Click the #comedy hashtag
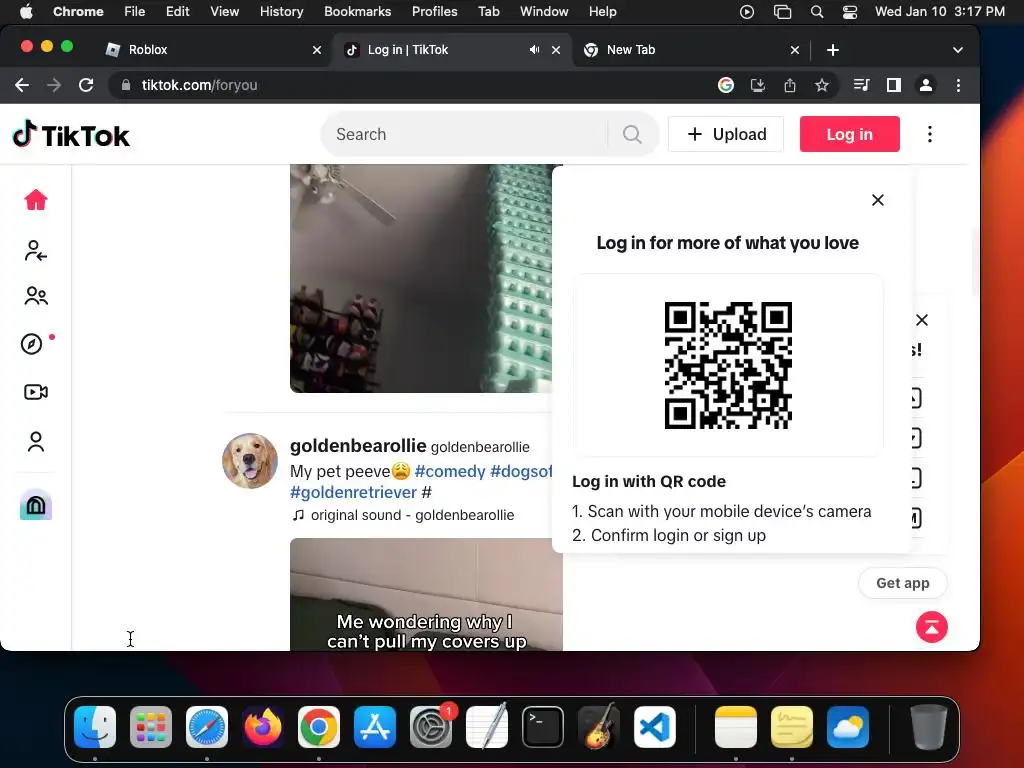 450,471
